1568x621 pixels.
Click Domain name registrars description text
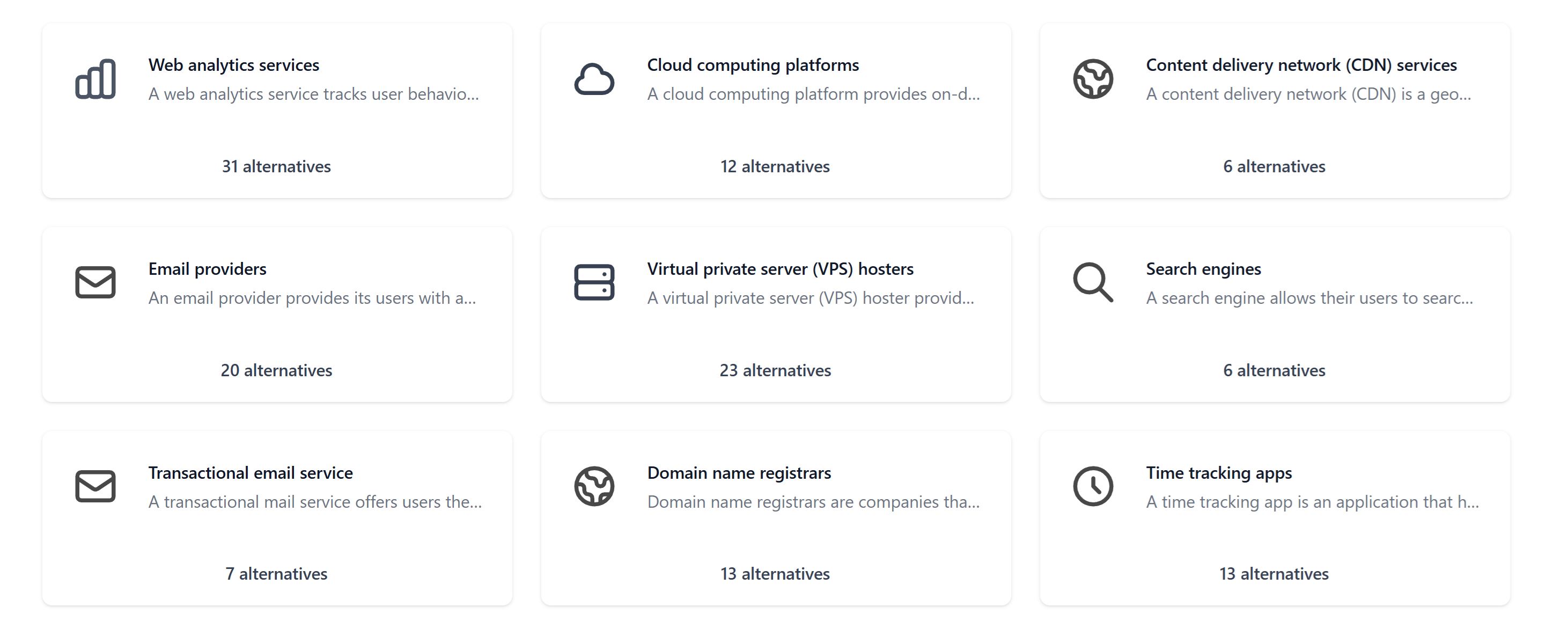tap(813, 502)
